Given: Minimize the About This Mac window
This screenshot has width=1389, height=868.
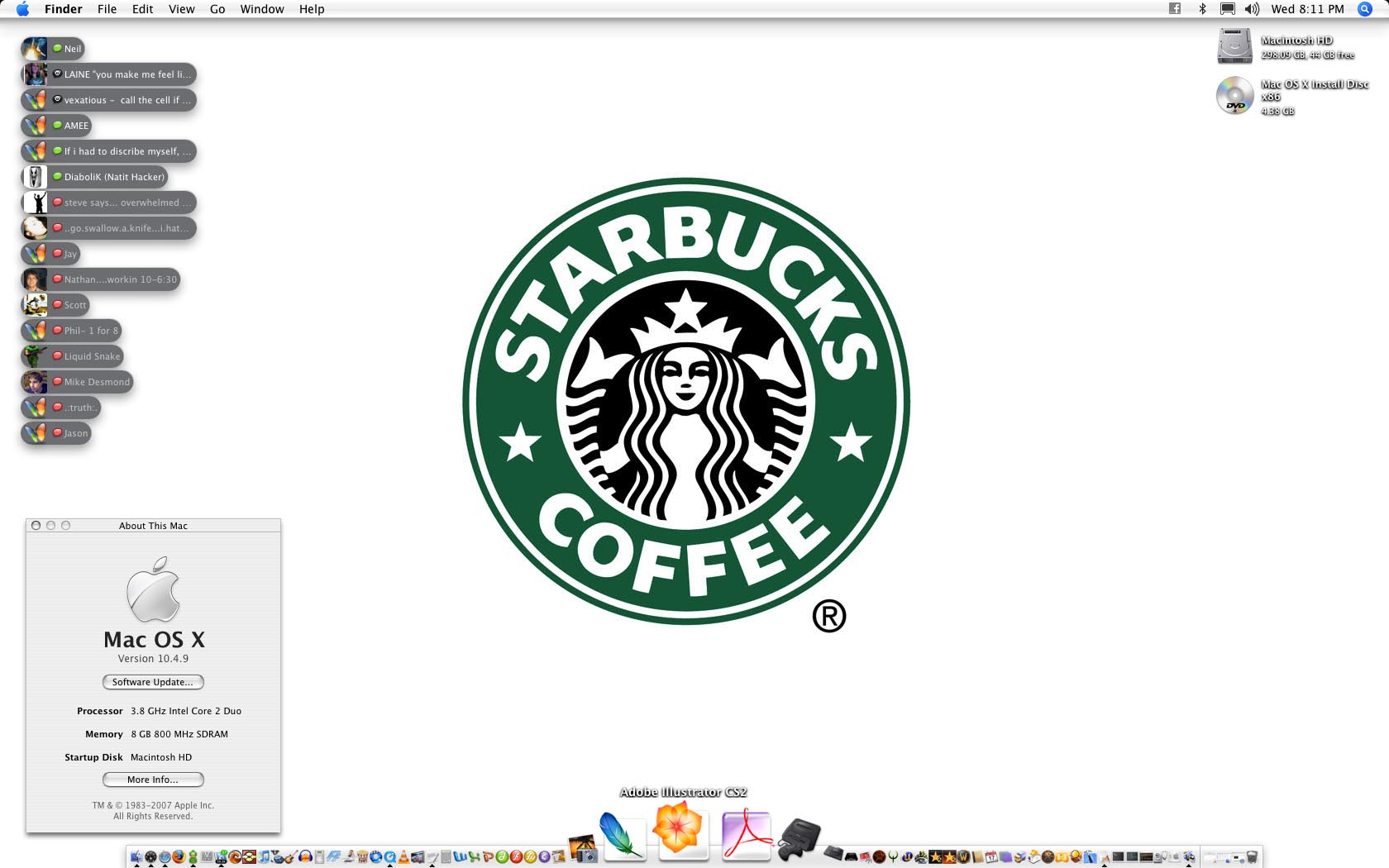Looking at the screenshot, I should [x=50, y=526].
